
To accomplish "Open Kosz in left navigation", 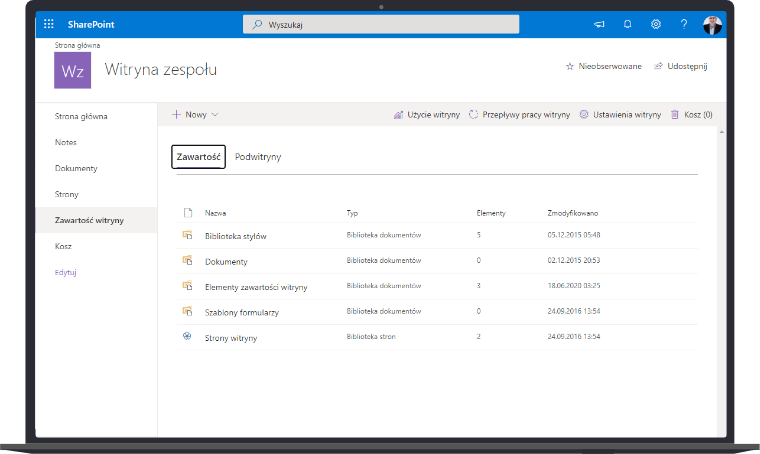I will [63, 246].
